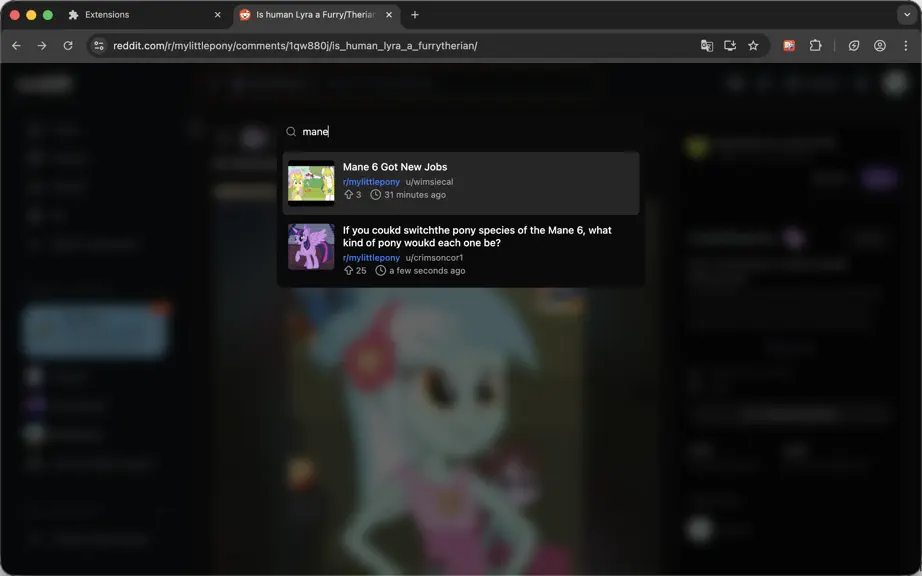Click the text 31 minutes ago
The width and height of the screenshot is (922, 576).
coord(415,195)
